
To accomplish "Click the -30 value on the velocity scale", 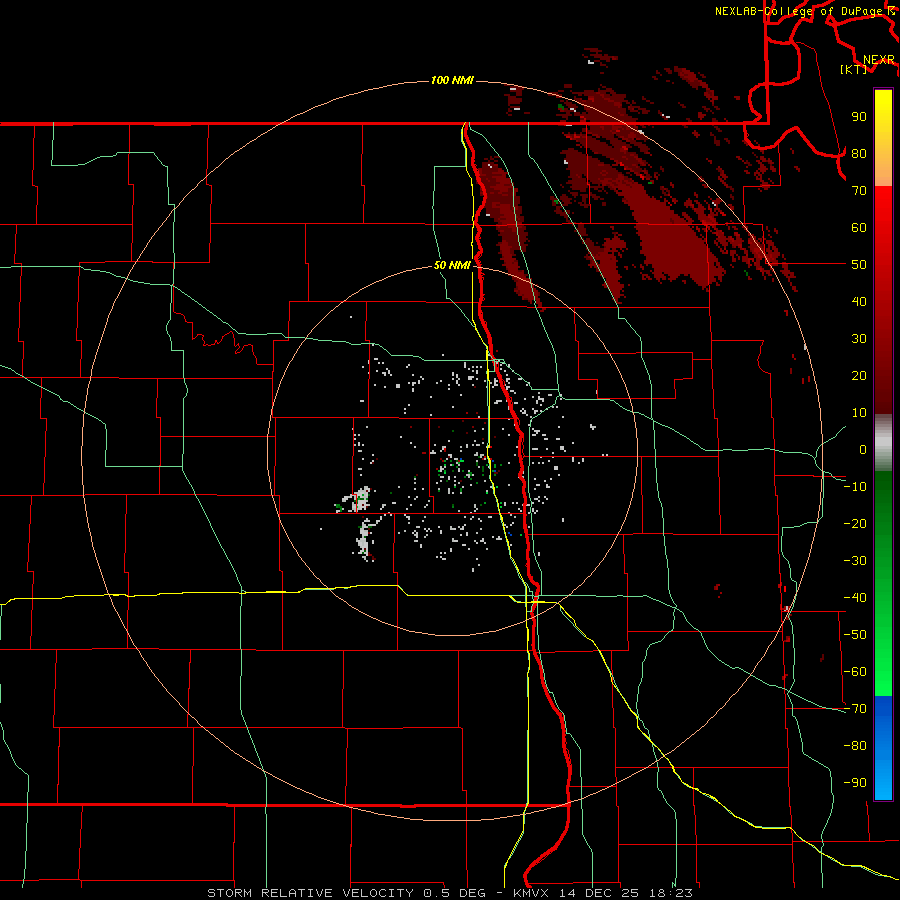I will pos(855,561).
